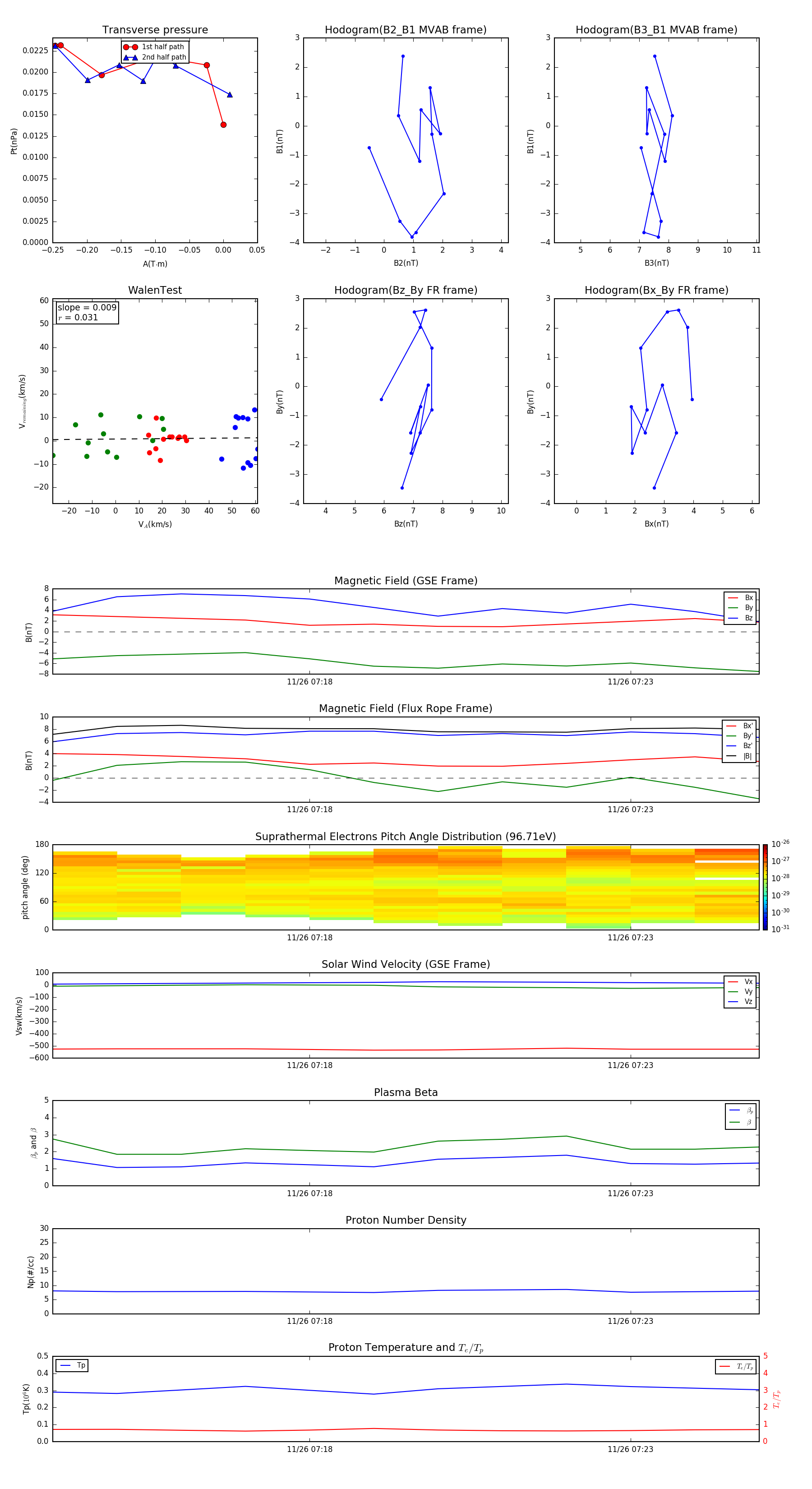The image size is (812, 1489).
Task: Click the 'Vsw(km/s)' y-axis label
Action: point(19,1016)
